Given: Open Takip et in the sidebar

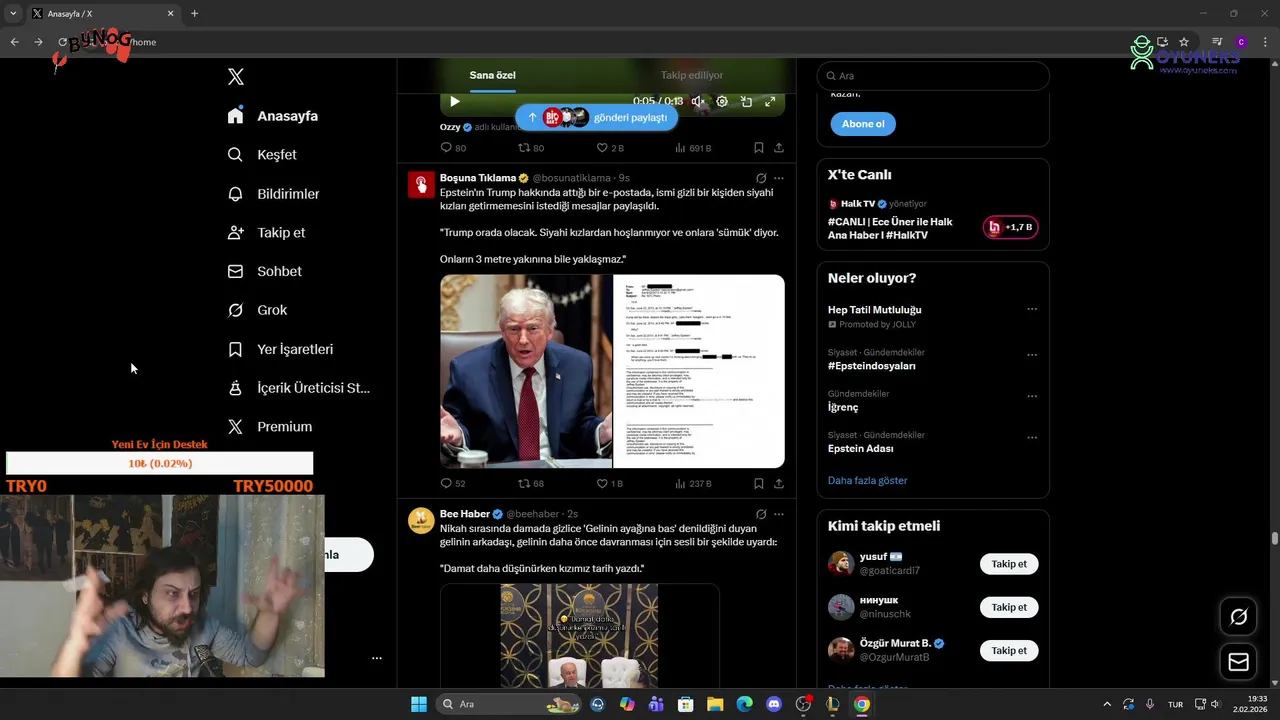Looking at the screenshot, I should (x=266, y=233).
